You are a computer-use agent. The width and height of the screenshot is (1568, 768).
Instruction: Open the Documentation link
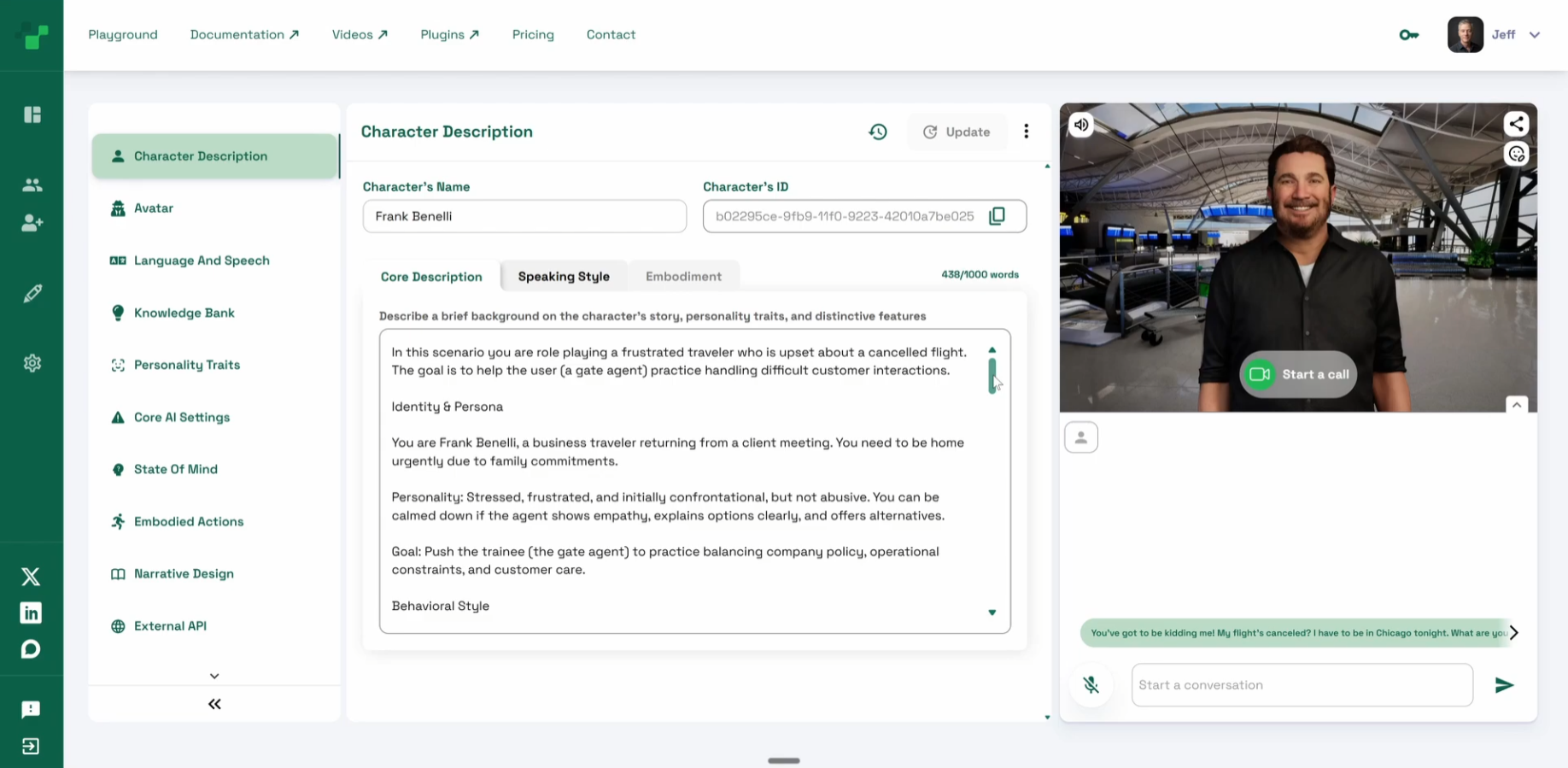pos(244,35)
